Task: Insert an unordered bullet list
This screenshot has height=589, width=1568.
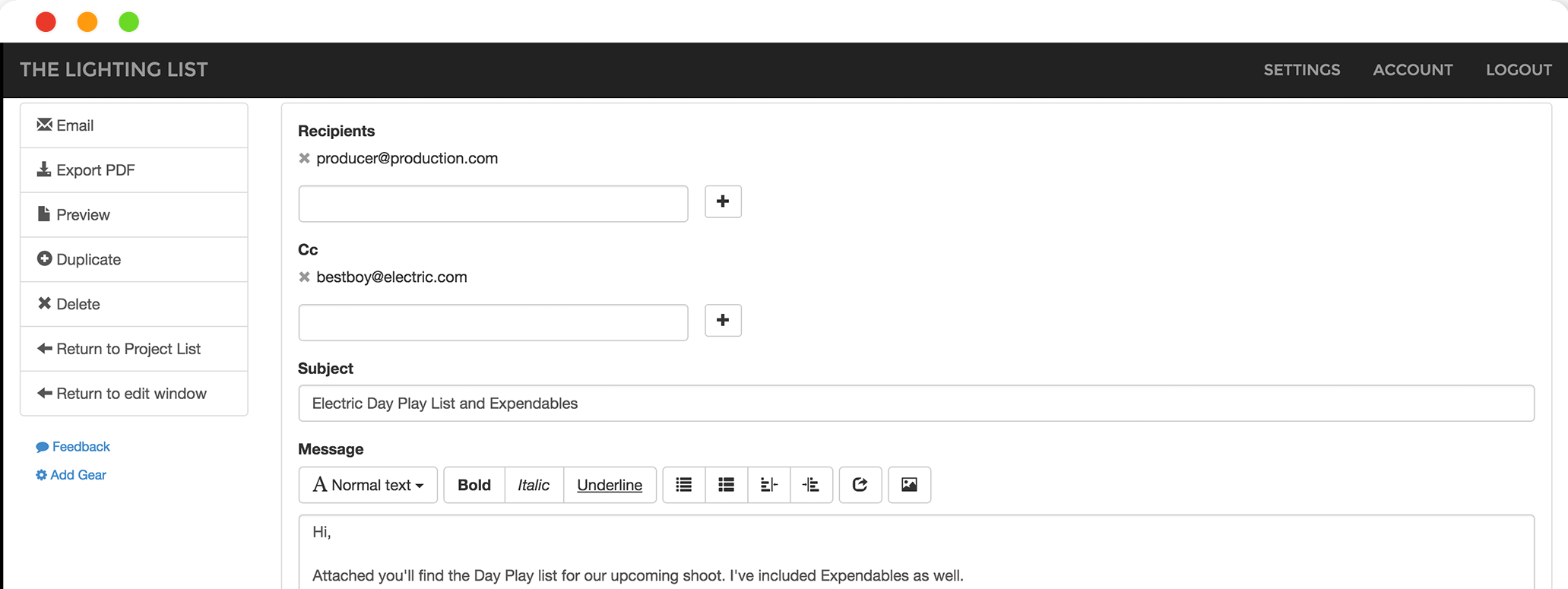Action: pyautogui.click(x=684, y=485)
